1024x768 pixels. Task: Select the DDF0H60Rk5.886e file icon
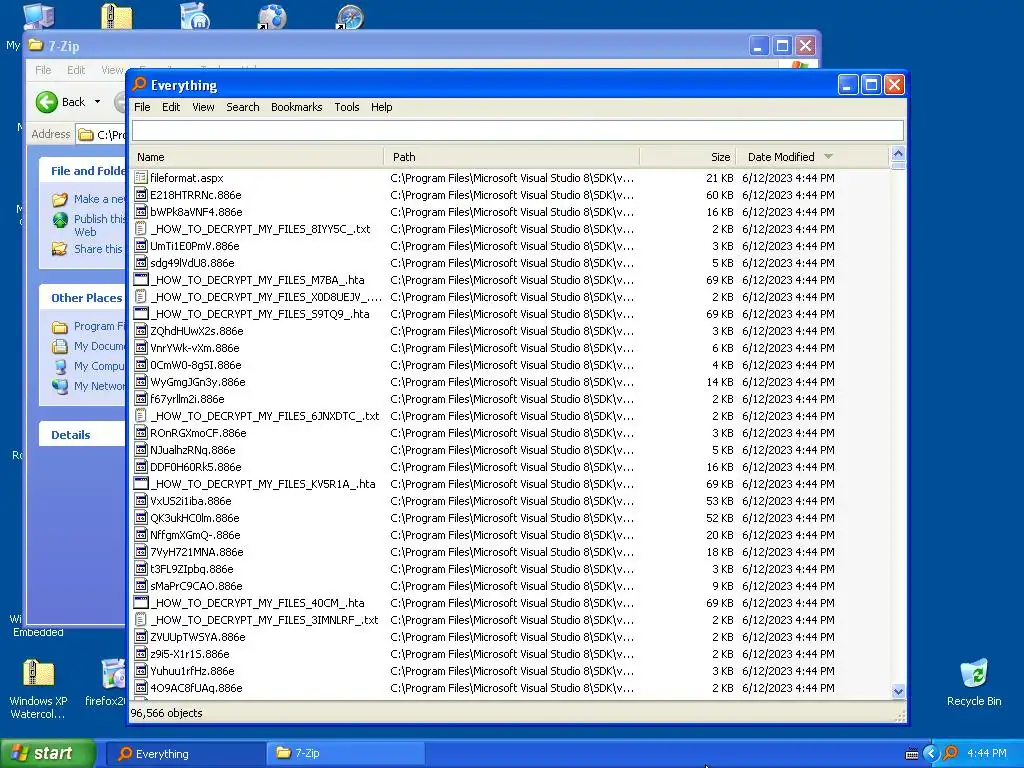click(140, 466)
